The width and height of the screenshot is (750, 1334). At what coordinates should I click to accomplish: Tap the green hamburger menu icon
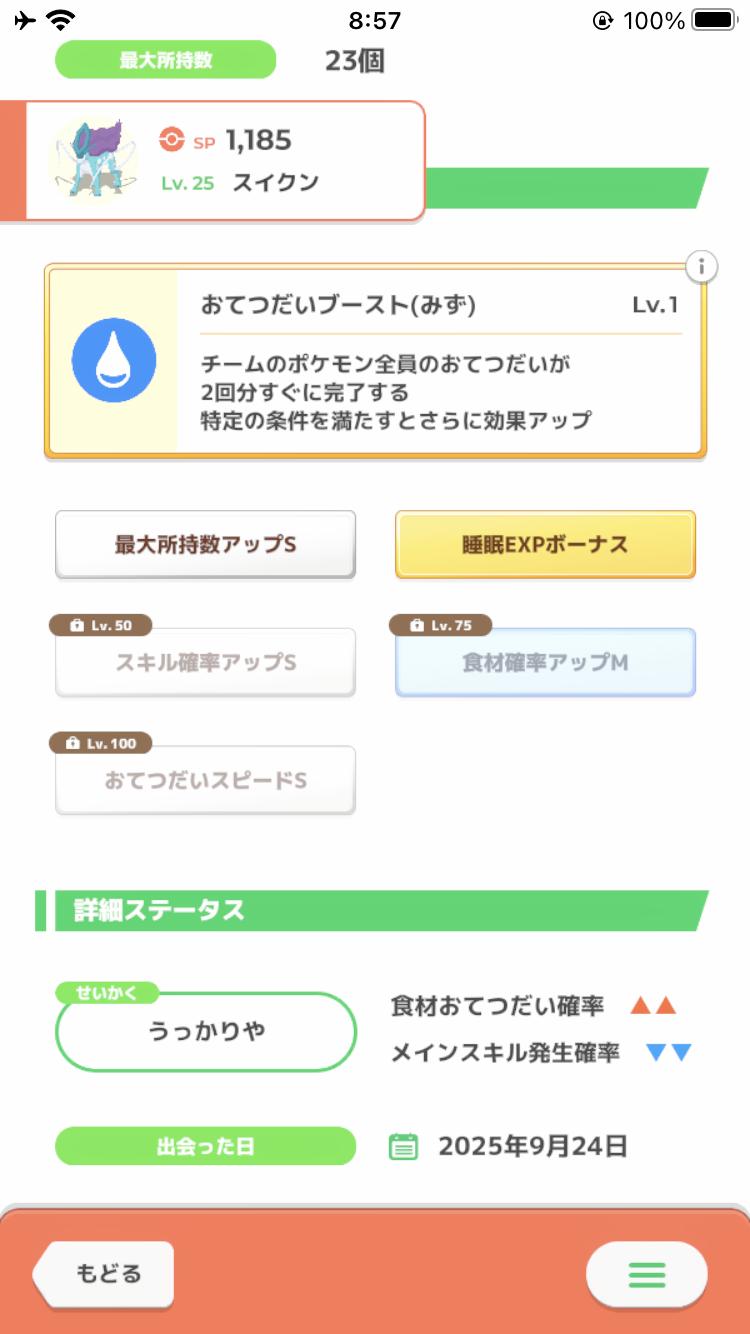646,1274
